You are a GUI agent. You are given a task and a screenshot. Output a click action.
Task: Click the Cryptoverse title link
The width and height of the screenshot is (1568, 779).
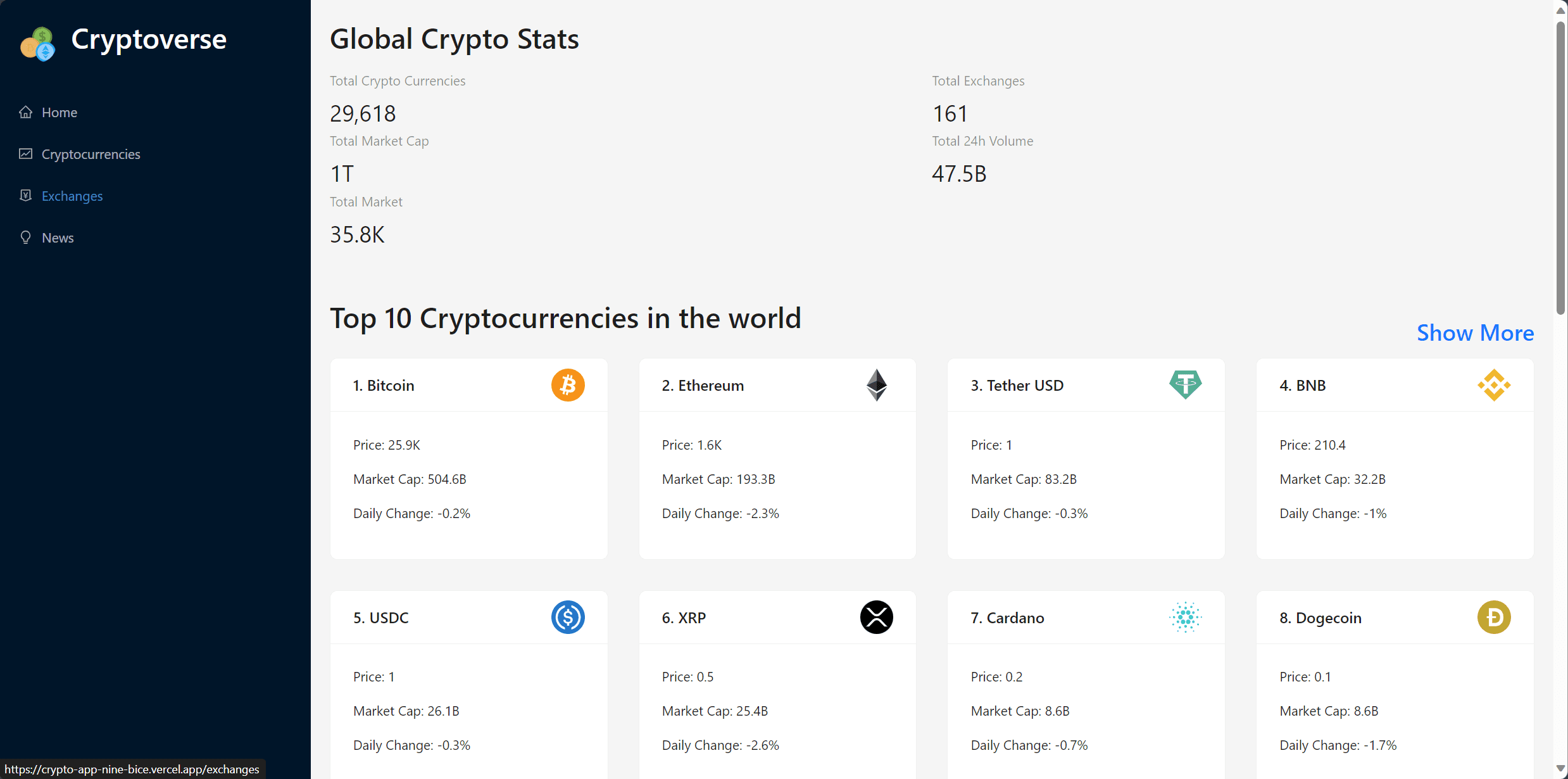(149, 39)
